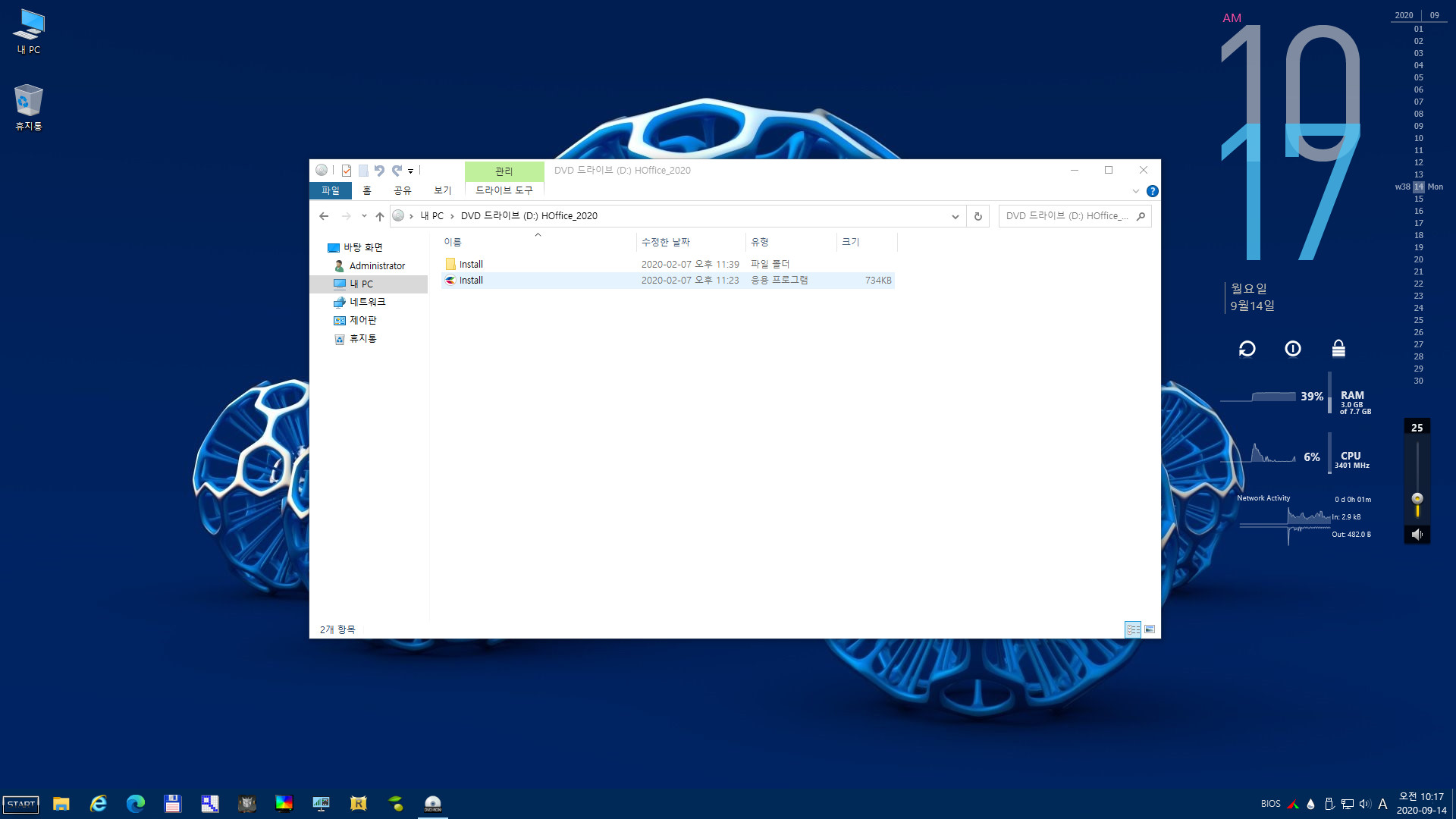Toggle the input language A indicator
Image resolution: width=1456 pixels, height=819 pixels.
[x=1382, y=804]
